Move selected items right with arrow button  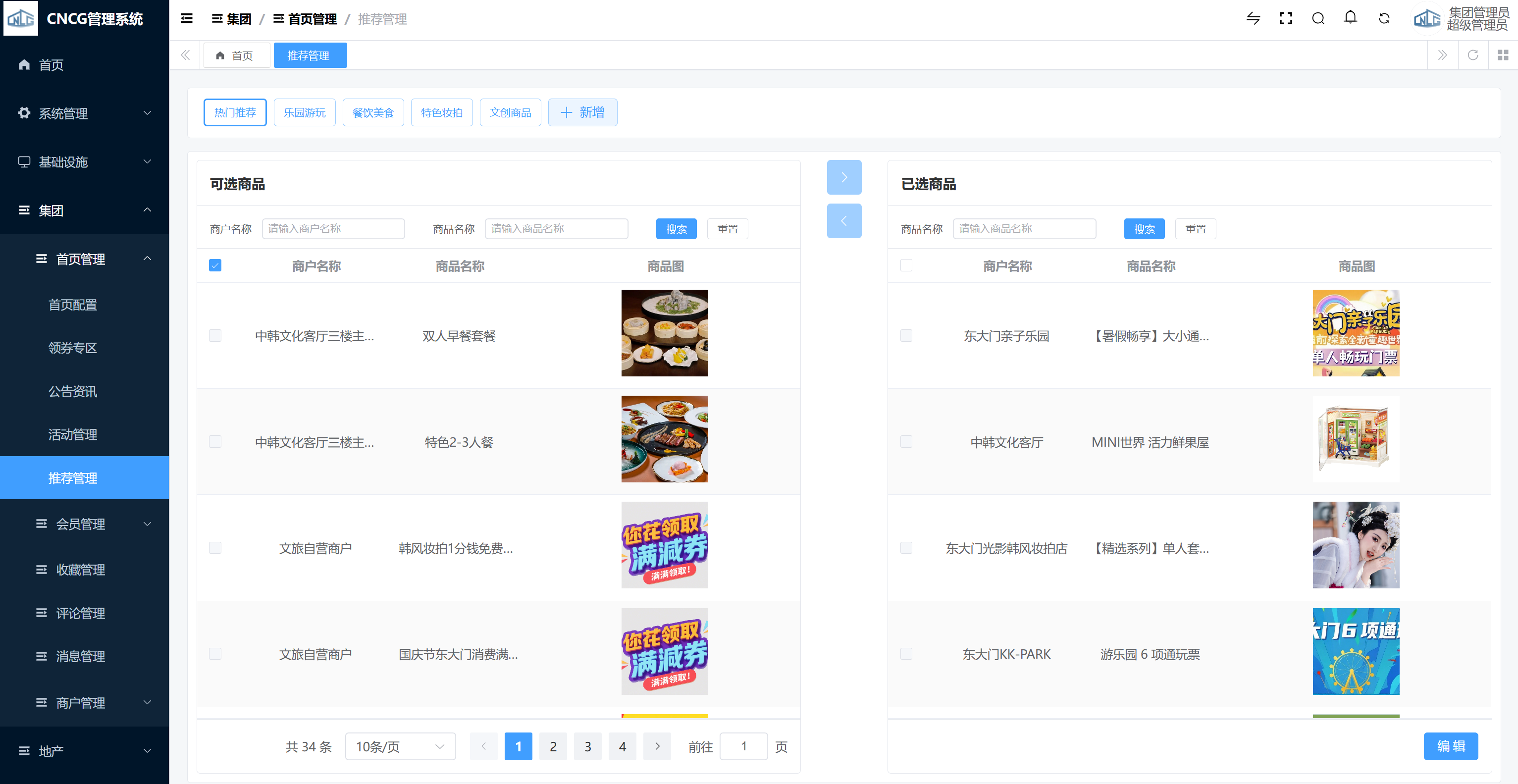coord(843,177)
